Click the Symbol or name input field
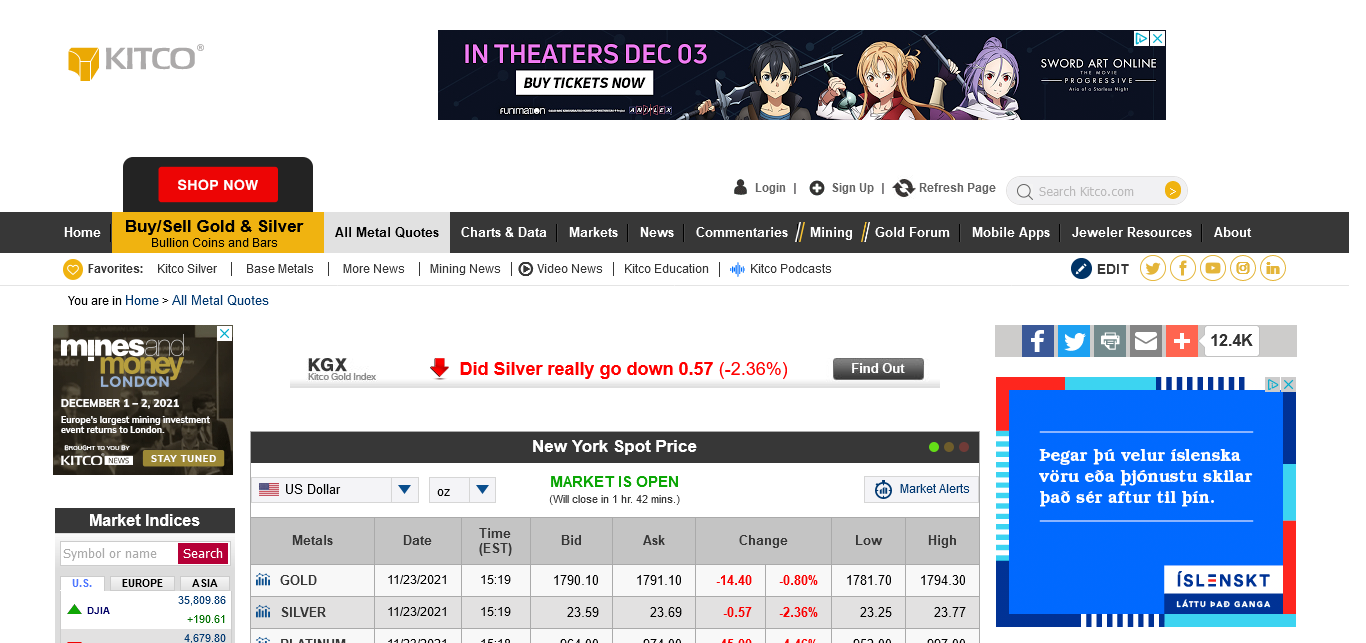Viewport: 1366px width, 643px height. click(118, 554)
